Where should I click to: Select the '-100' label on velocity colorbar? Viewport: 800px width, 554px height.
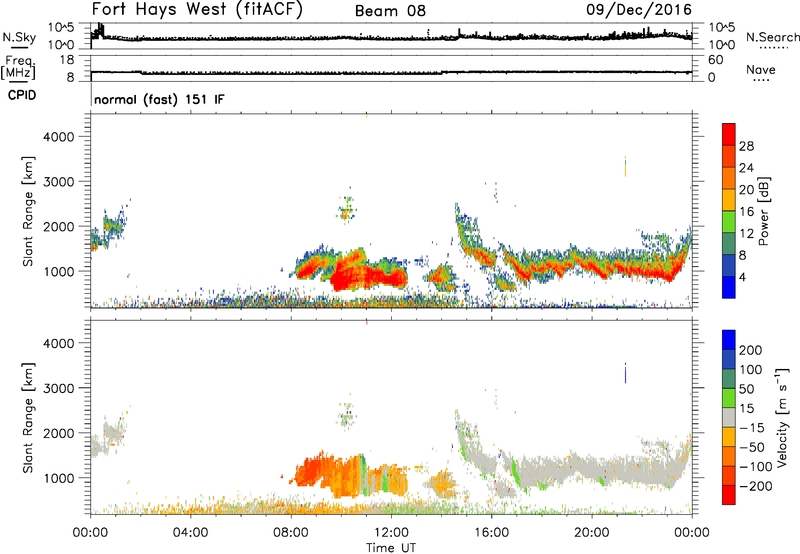[756, 467]
